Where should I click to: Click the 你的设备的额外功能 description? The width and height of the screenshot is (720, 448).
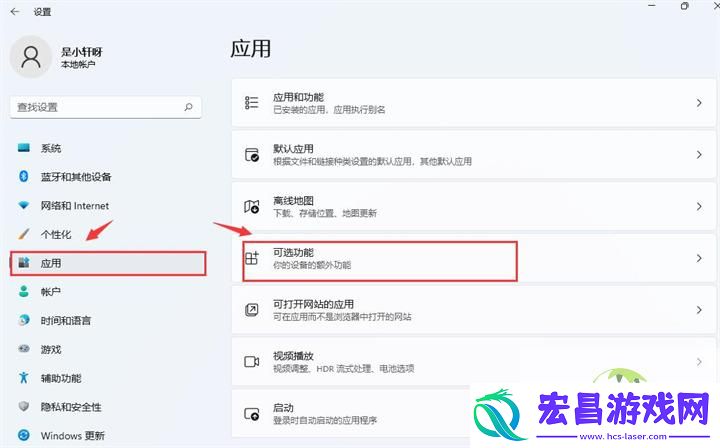click(312, 265)
